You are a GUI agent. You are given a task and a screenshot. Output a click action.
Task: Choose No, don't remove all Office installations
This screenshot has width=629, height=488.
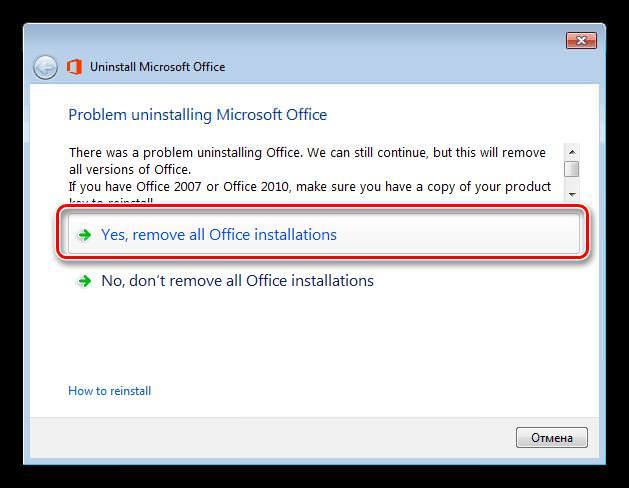click(237, 281)
